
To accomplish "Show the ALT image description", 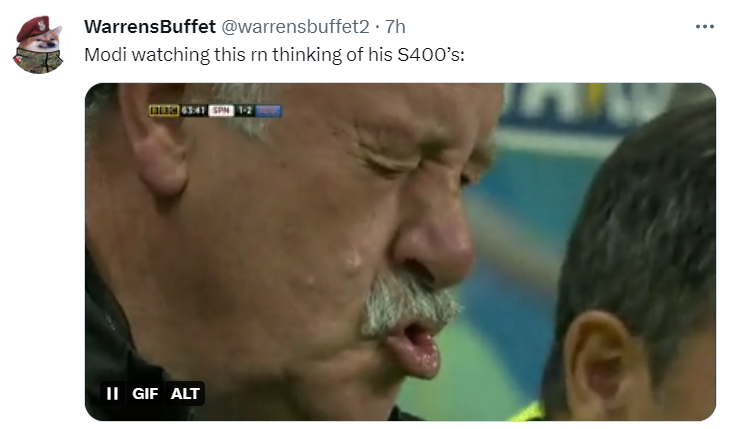I will (x=185, y=394).
